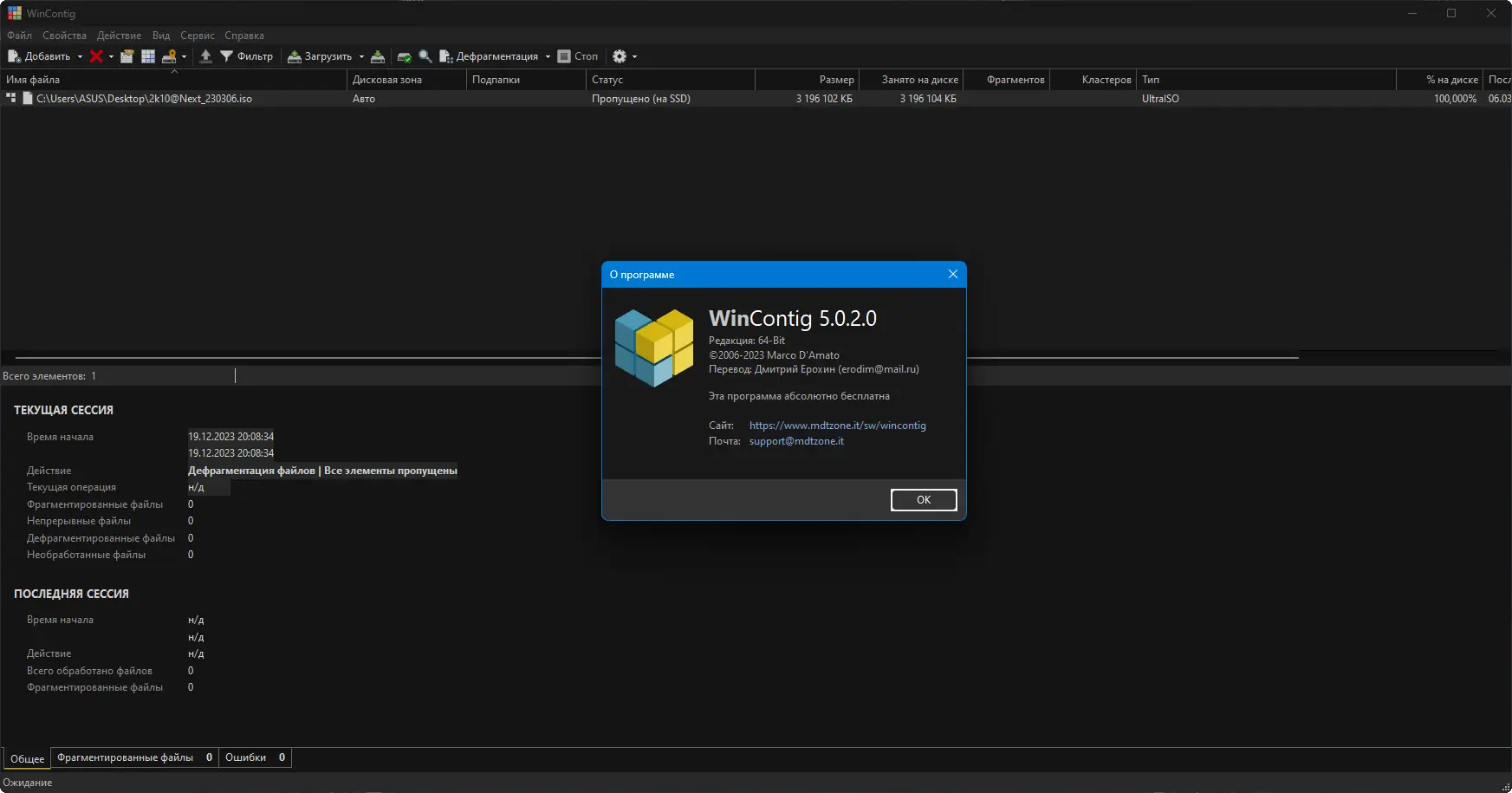Viewport: 1512px width, 793px height.
Task: Click the notepad/clipboard toolbar icon
Action: coord(127,56)
